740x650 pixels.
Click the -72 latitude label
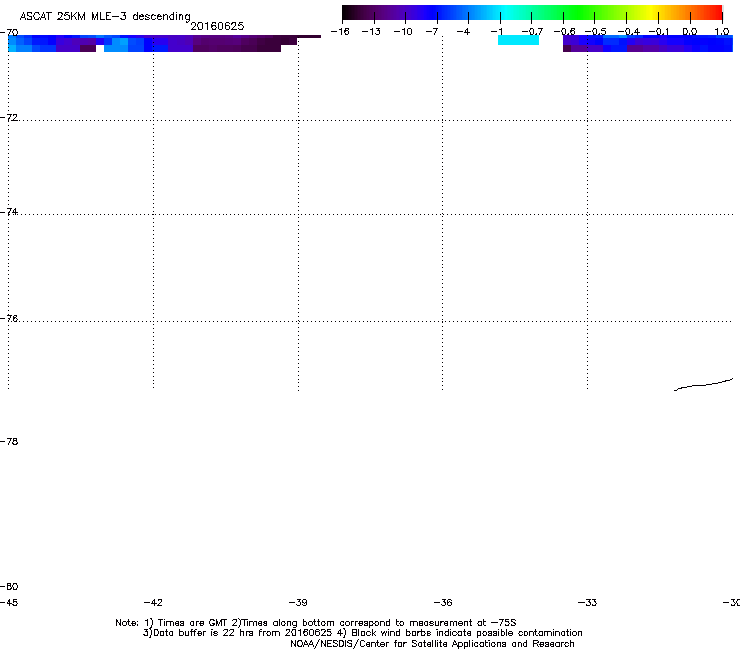(9, 117)
